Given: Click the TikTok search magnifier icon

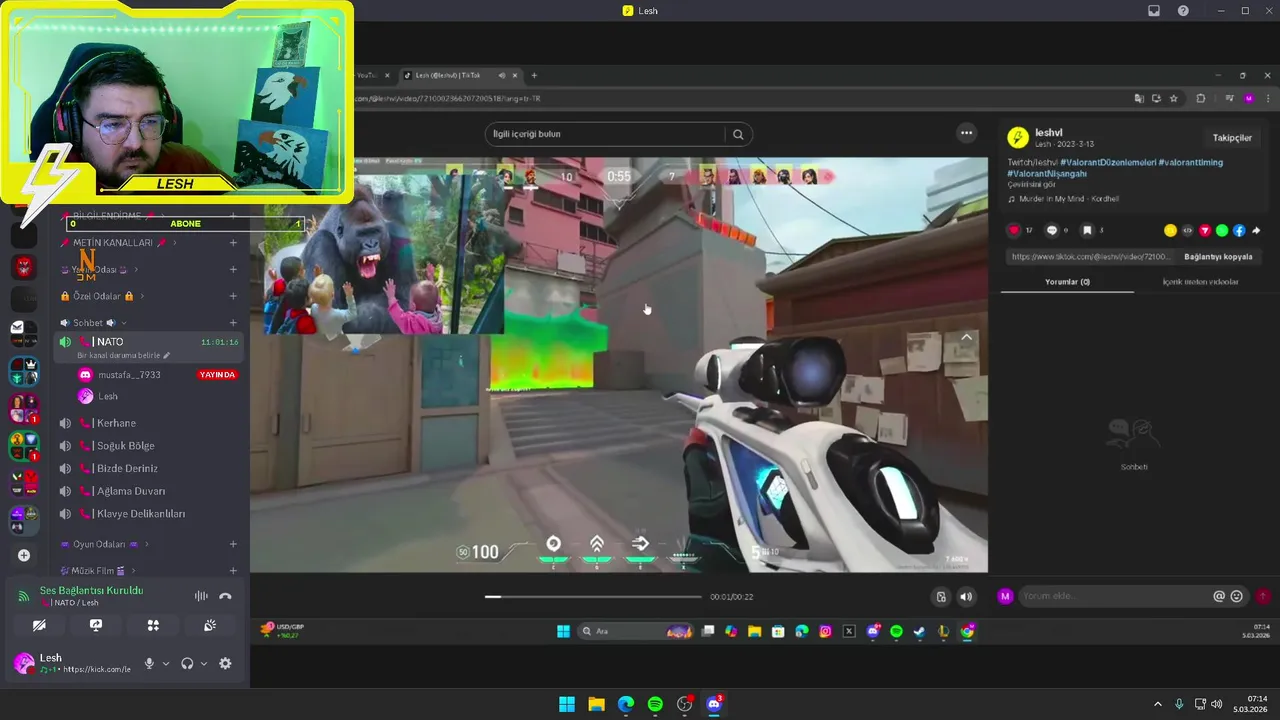Looking at the screenshot, I should (738, 134).
